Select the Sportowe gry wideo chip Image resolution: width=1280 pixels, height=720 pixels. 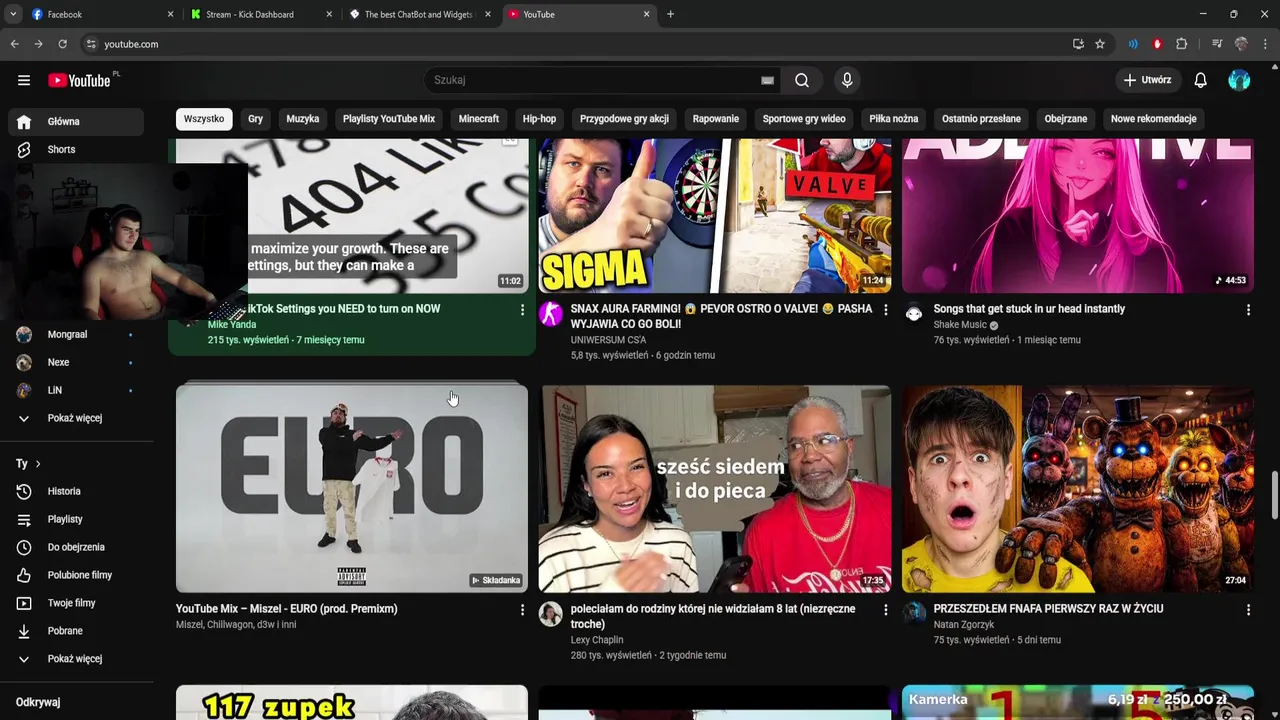click(x=804, y=119)
